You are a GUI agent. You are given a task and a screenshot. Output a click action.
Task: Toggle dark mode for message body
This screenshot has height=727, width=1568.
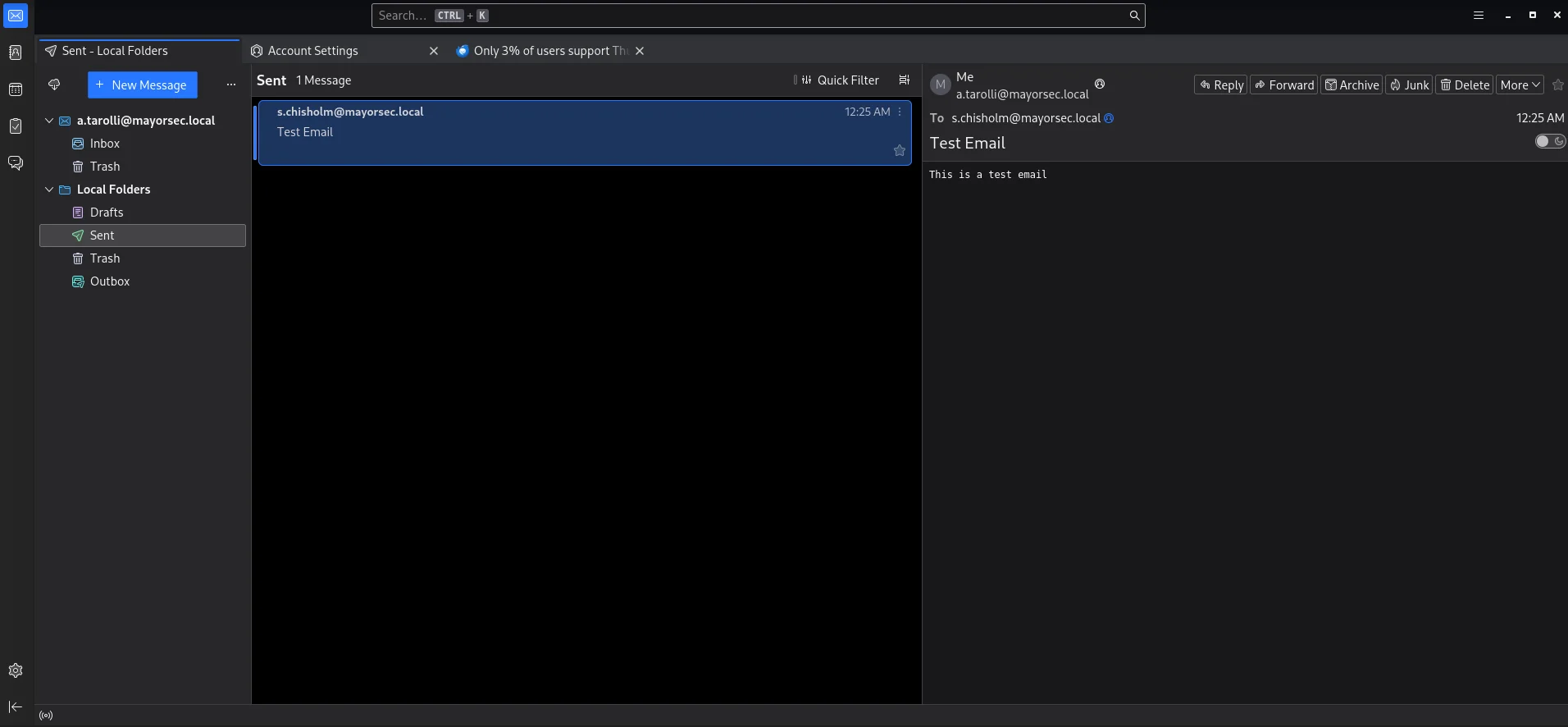pyautogui.click(x=1550, y=141)
